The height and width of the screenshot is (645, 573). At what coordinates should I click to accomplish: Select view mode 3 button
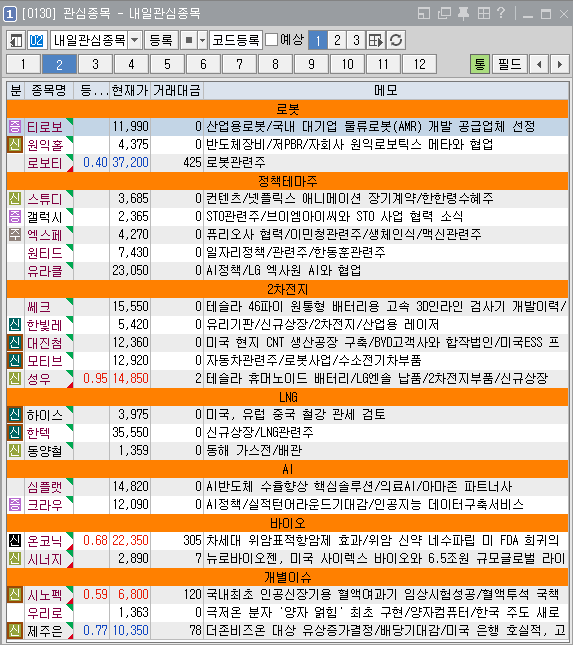point(356,40)
